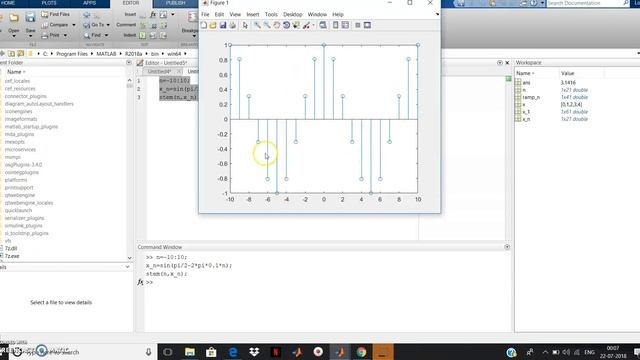The image size is (640, 360).
Task: Expand the Find dropdown
Action: 107,36
